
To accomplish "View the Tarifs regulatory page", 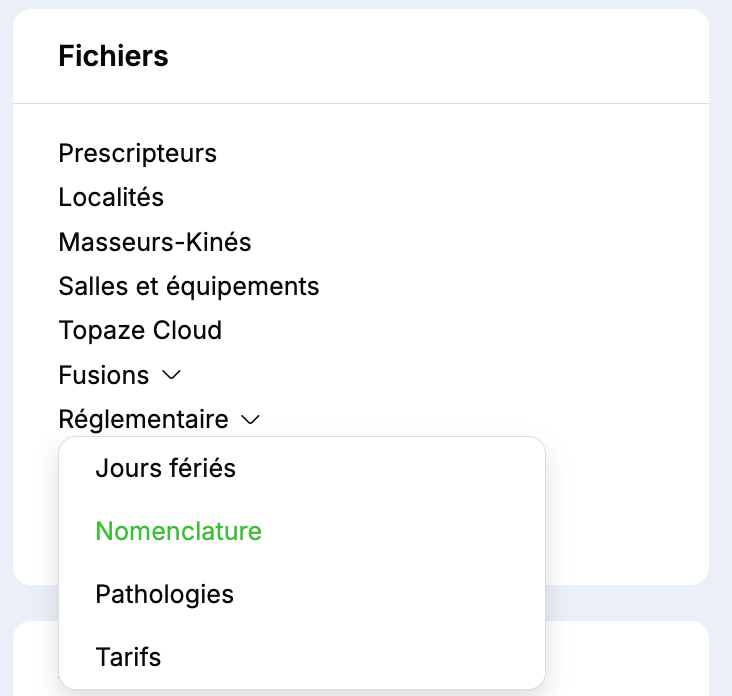I will click(128, 657).
